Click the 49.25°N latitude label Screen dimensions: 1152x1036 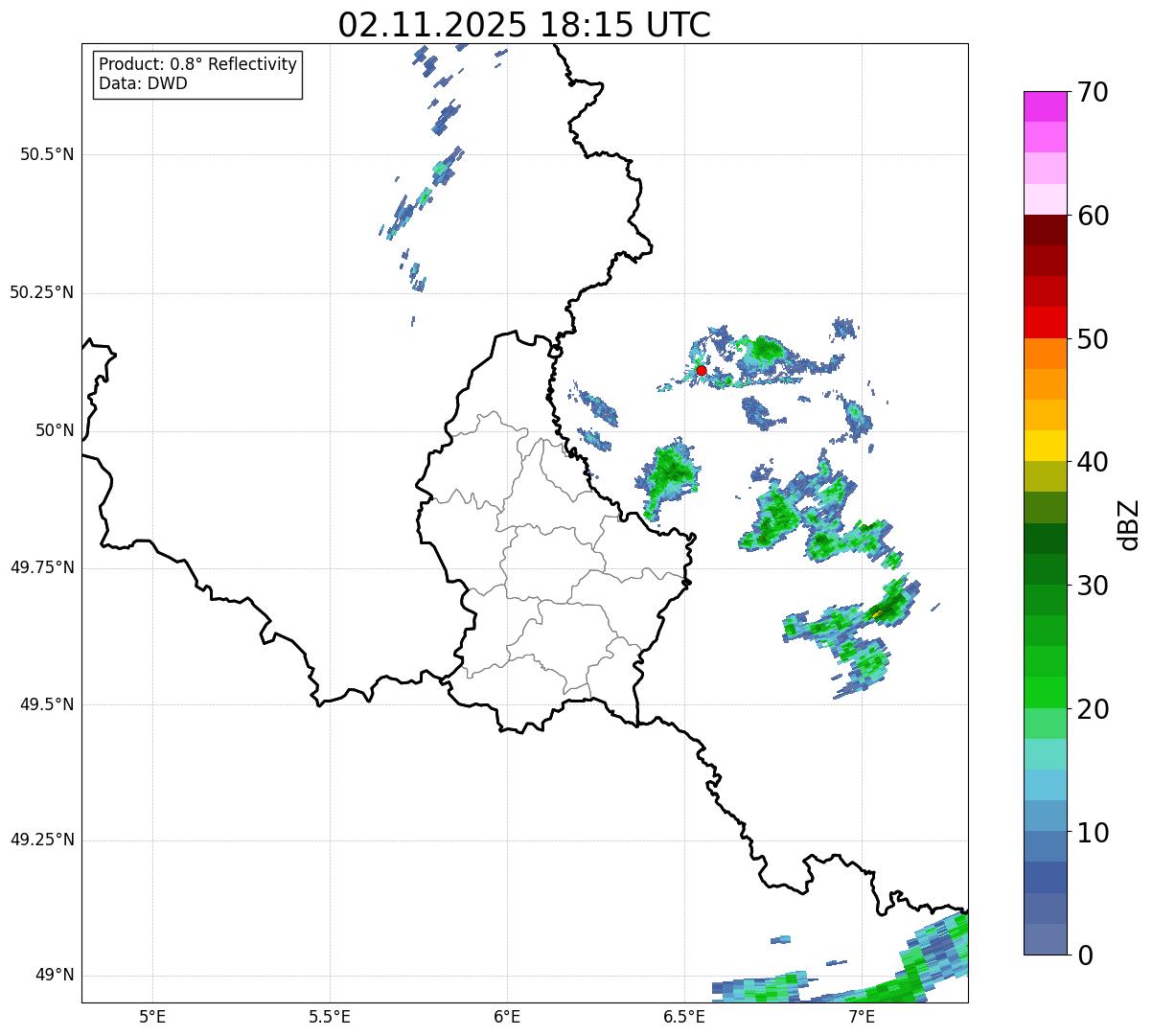[42, 840]
